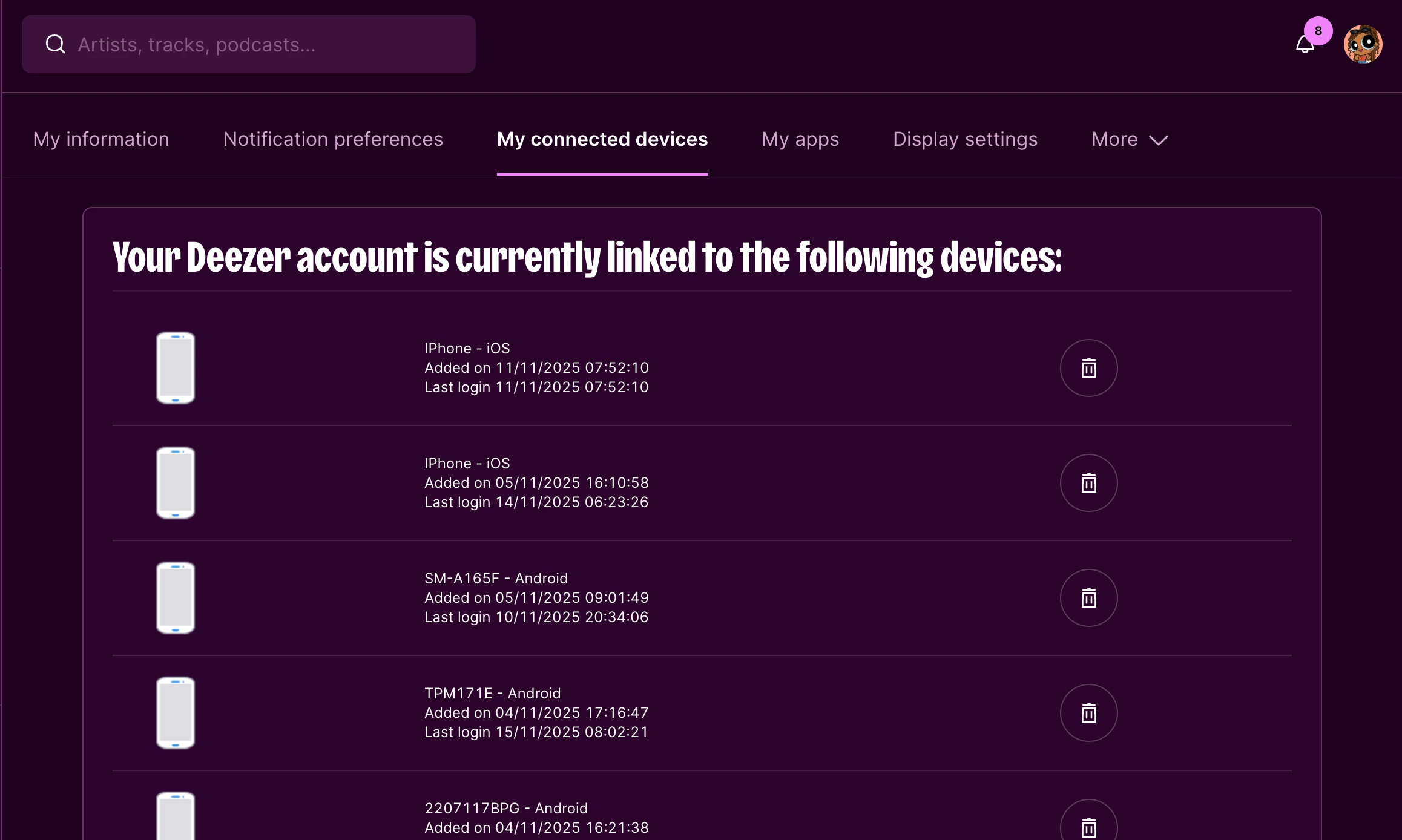The image size is (1402, 840).
Task: Open Notification preferences tab
Action: pos(333,140)
